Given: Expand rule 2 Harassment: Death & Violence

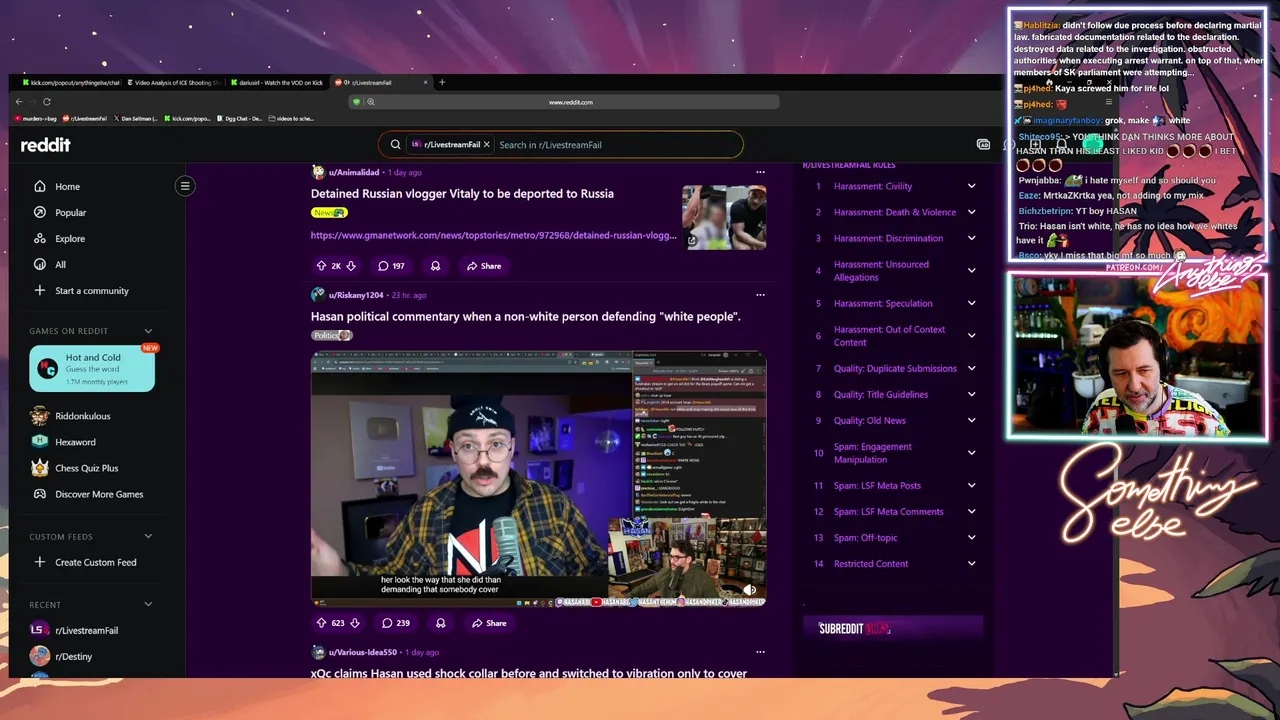Looking at the screenshot, I should tap(971, 212).
